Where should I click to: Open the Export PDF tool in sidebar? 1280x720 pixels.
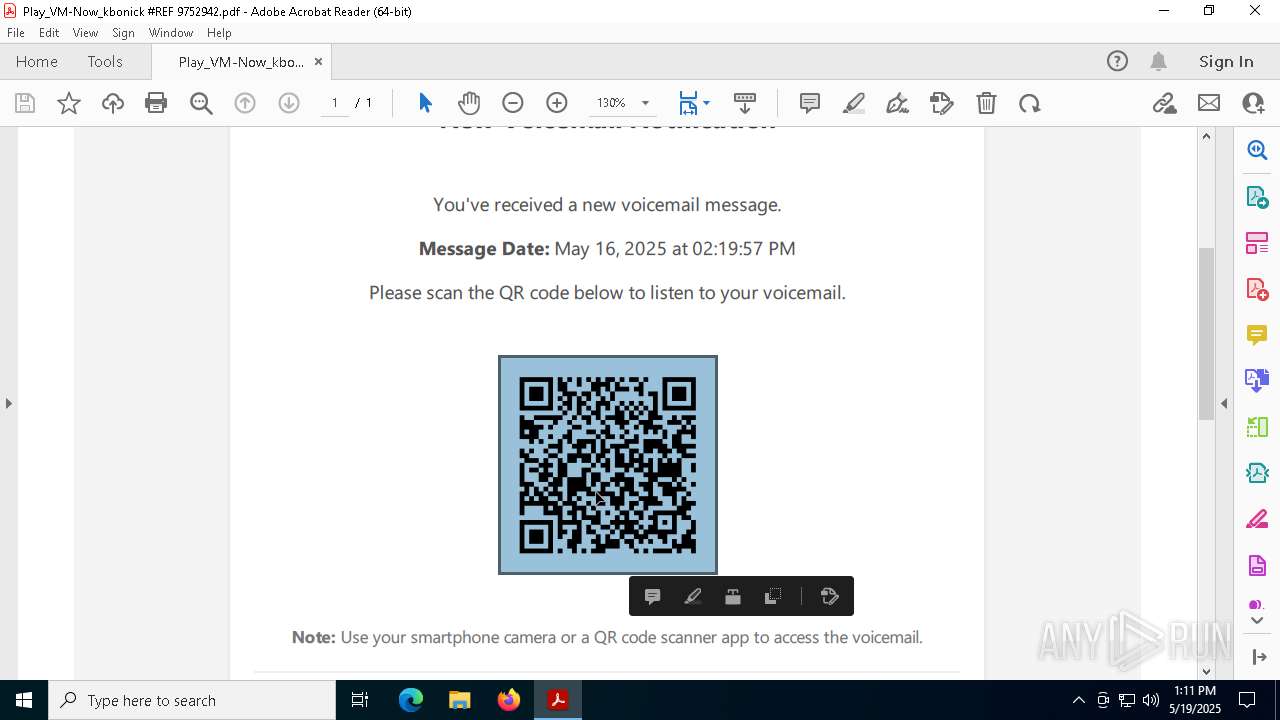click(x=1257, y=196)
